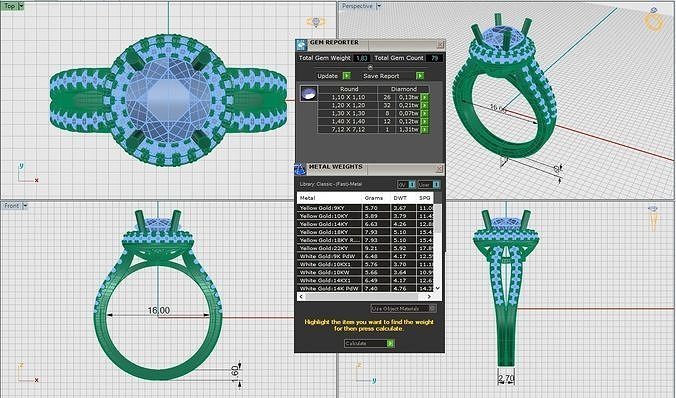The image size is (676, 398).
Task: Click the Gem Reporter panel icon
Action: pyautogui.click(x=301, y=44)
